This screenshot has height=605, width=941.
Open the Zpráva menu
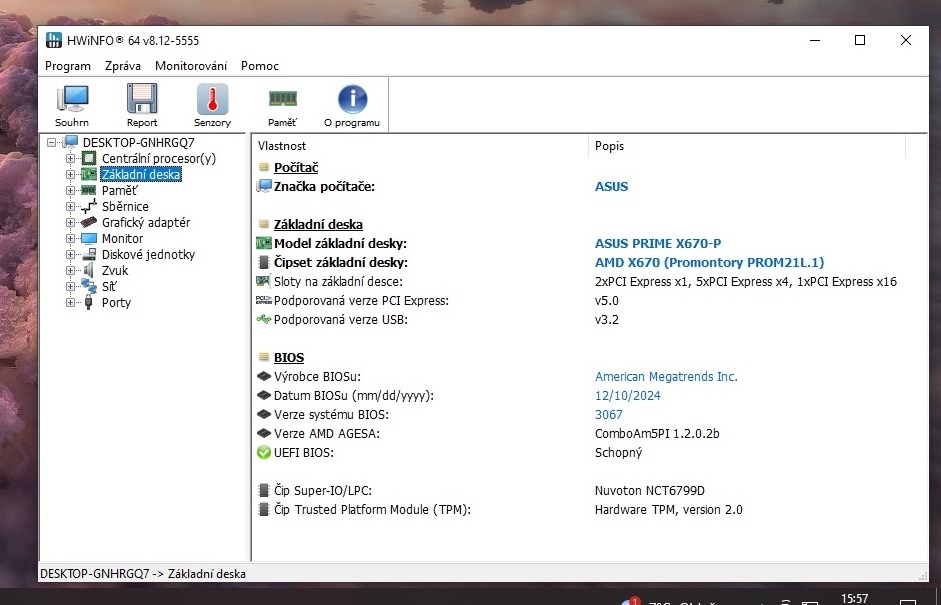(122, 66)
